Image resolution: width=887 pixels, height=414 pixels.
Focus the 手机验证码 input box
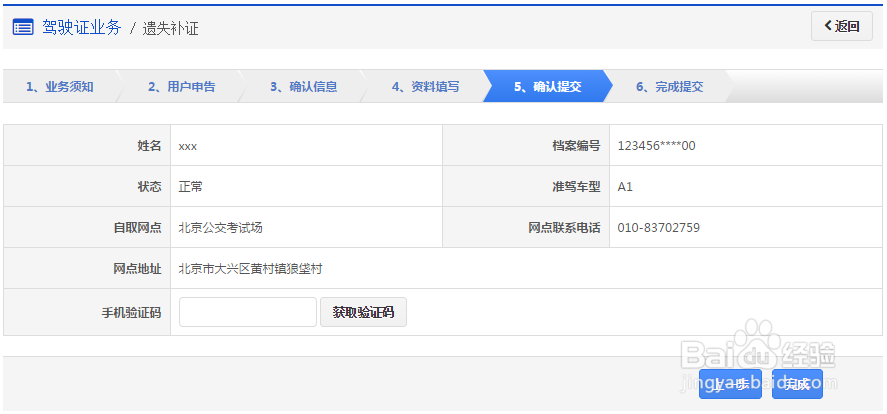click(248, 312)
